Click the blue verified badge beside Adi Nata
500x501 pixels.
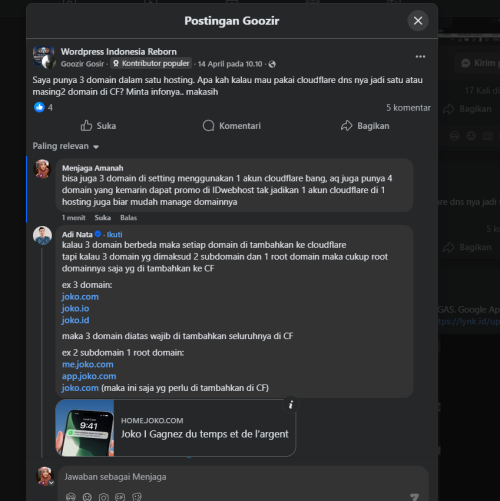click(98, 234)
